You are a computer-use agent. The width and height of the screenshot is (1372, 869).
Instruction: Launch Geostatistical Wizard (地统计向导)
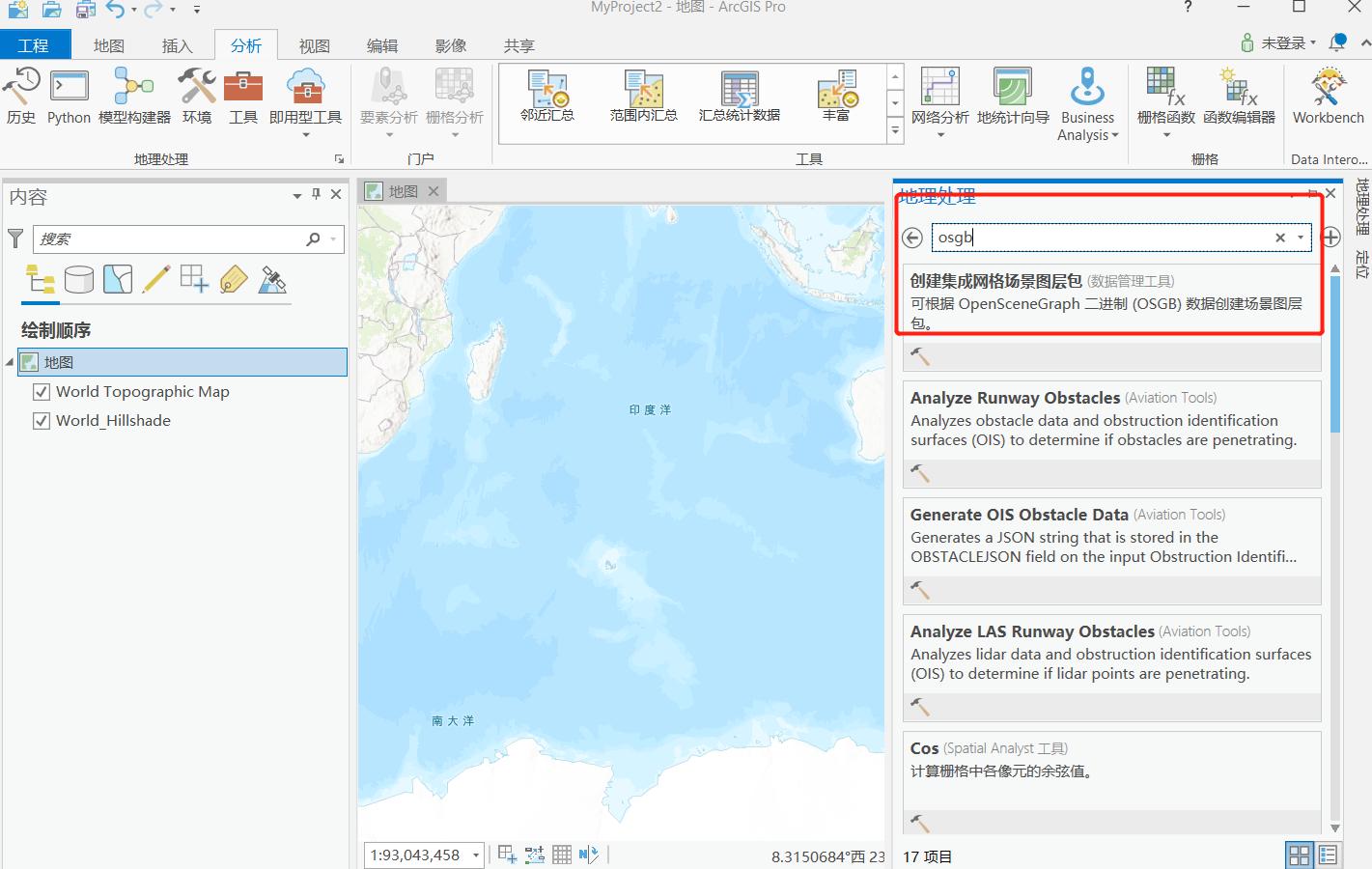coord(1013,97)
